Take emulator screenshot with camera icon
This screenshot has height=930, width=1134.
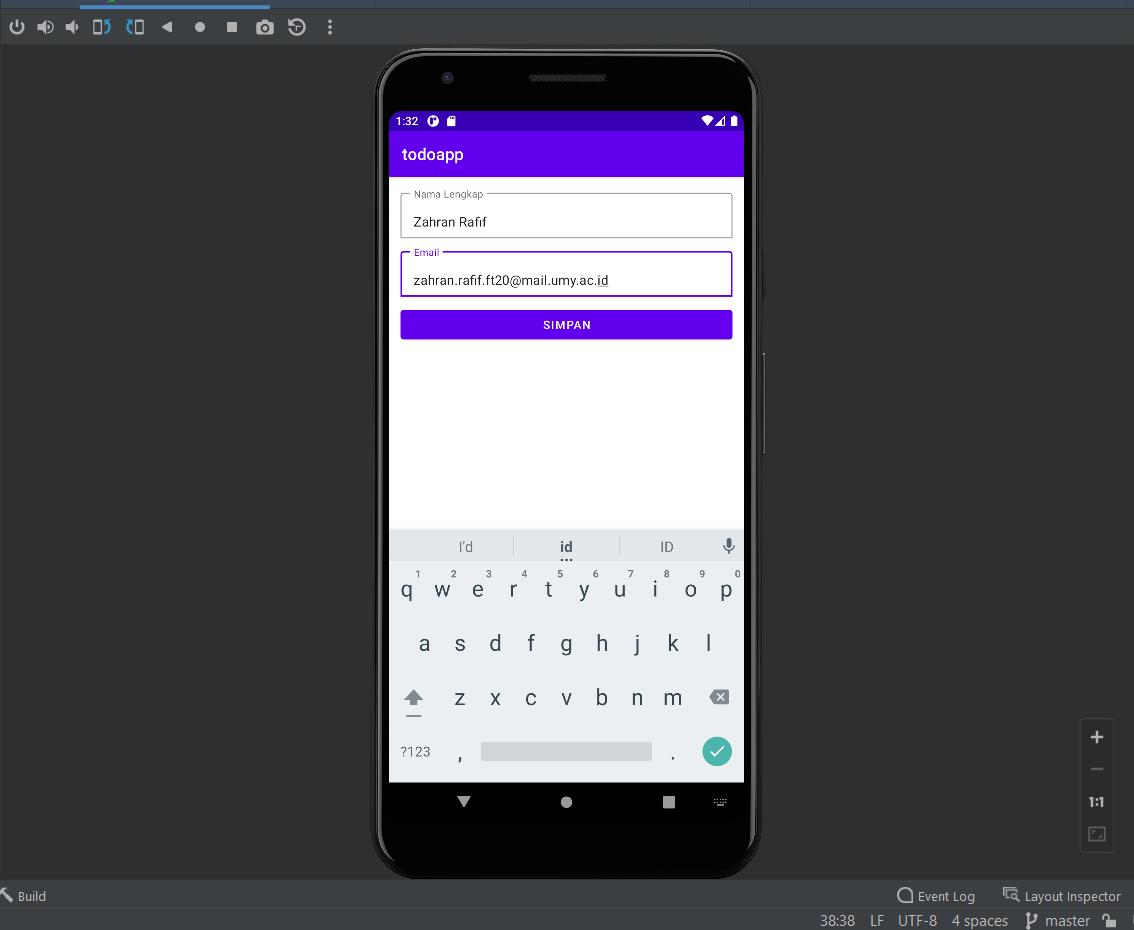[265, 27]
